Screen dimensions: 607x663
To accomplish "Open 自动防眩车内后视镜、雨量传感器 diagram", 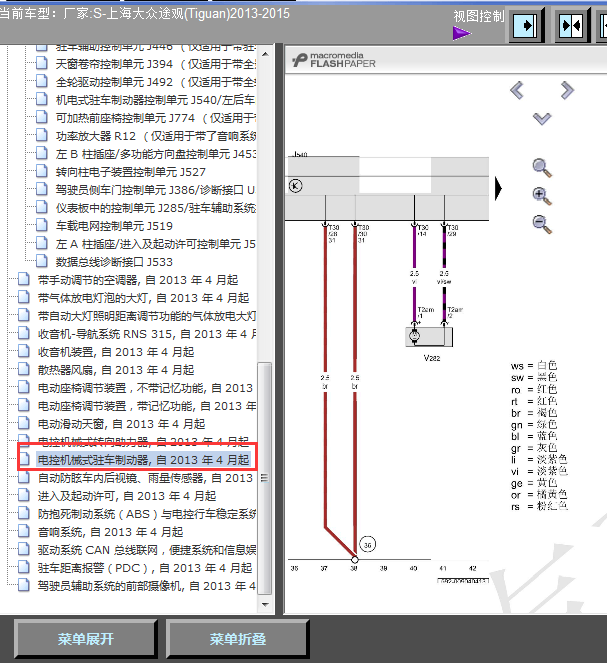I will 146,478.
